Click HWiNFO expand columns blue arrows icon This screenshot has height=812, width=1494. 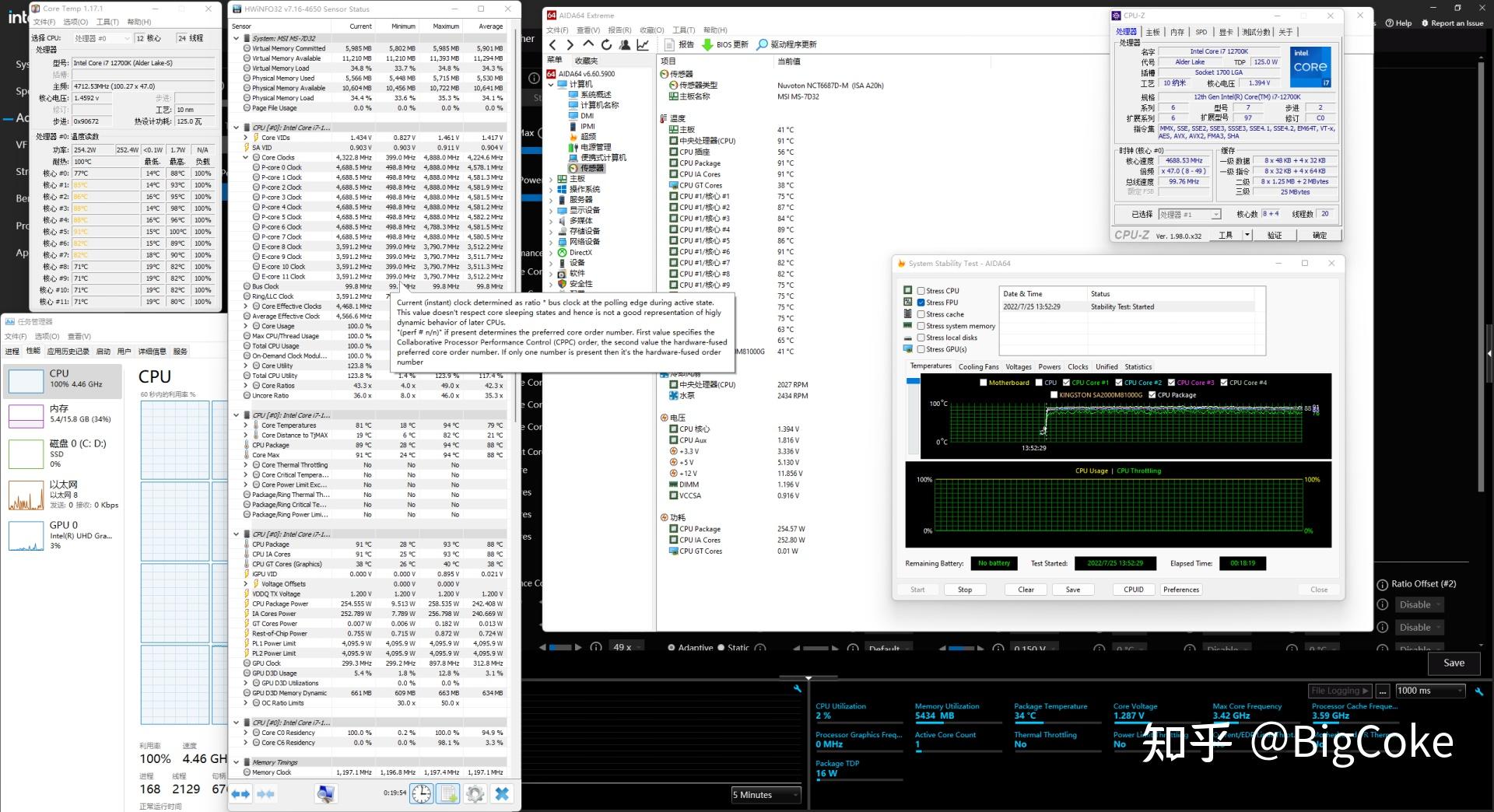240,793
